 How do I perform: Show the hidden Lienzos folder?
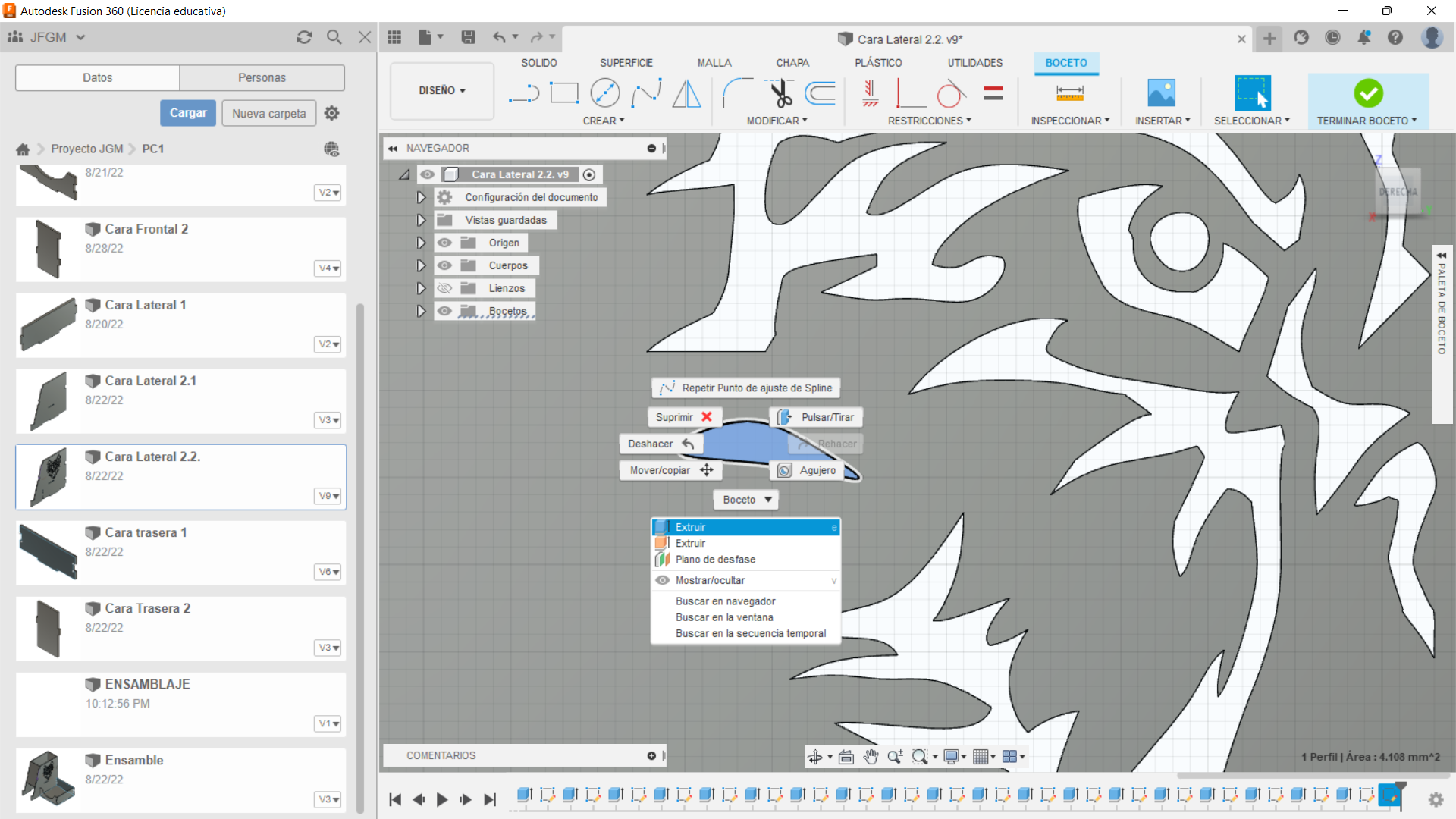(445, 288)
